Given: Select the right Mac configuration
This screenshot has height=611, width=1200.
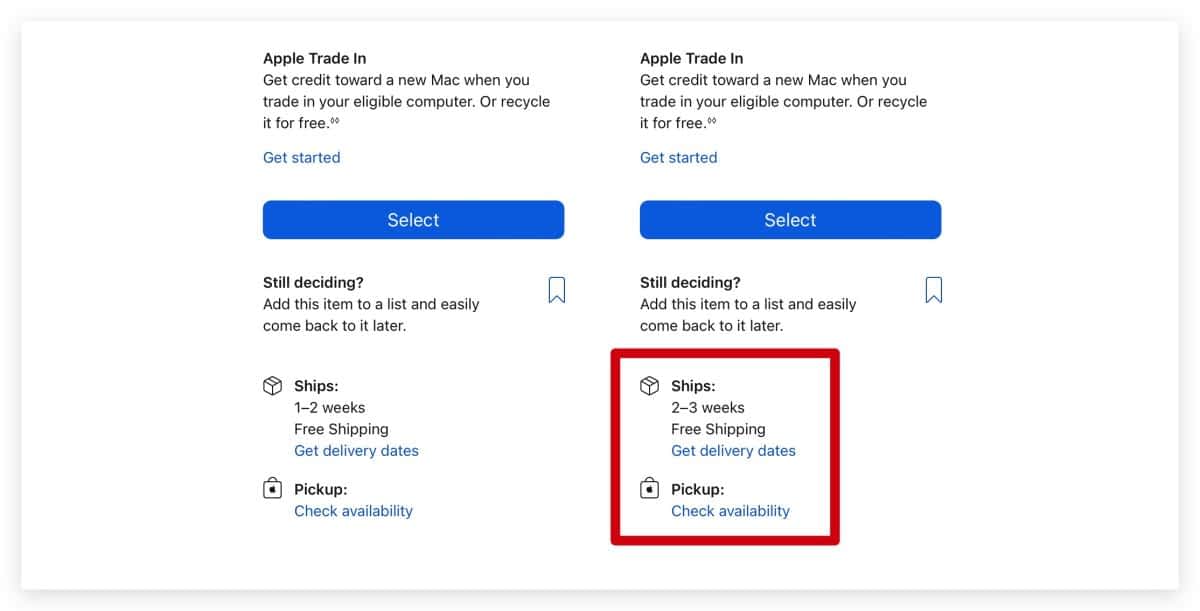Looking at the screenshot, I should (790, 220).
